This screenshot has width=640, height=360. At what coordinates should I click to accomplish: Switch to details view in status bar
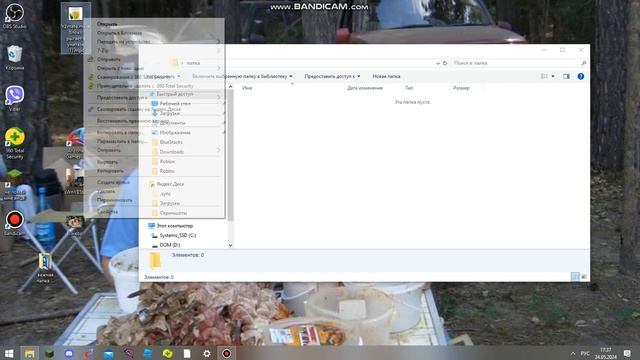click(x=575, y=277)
